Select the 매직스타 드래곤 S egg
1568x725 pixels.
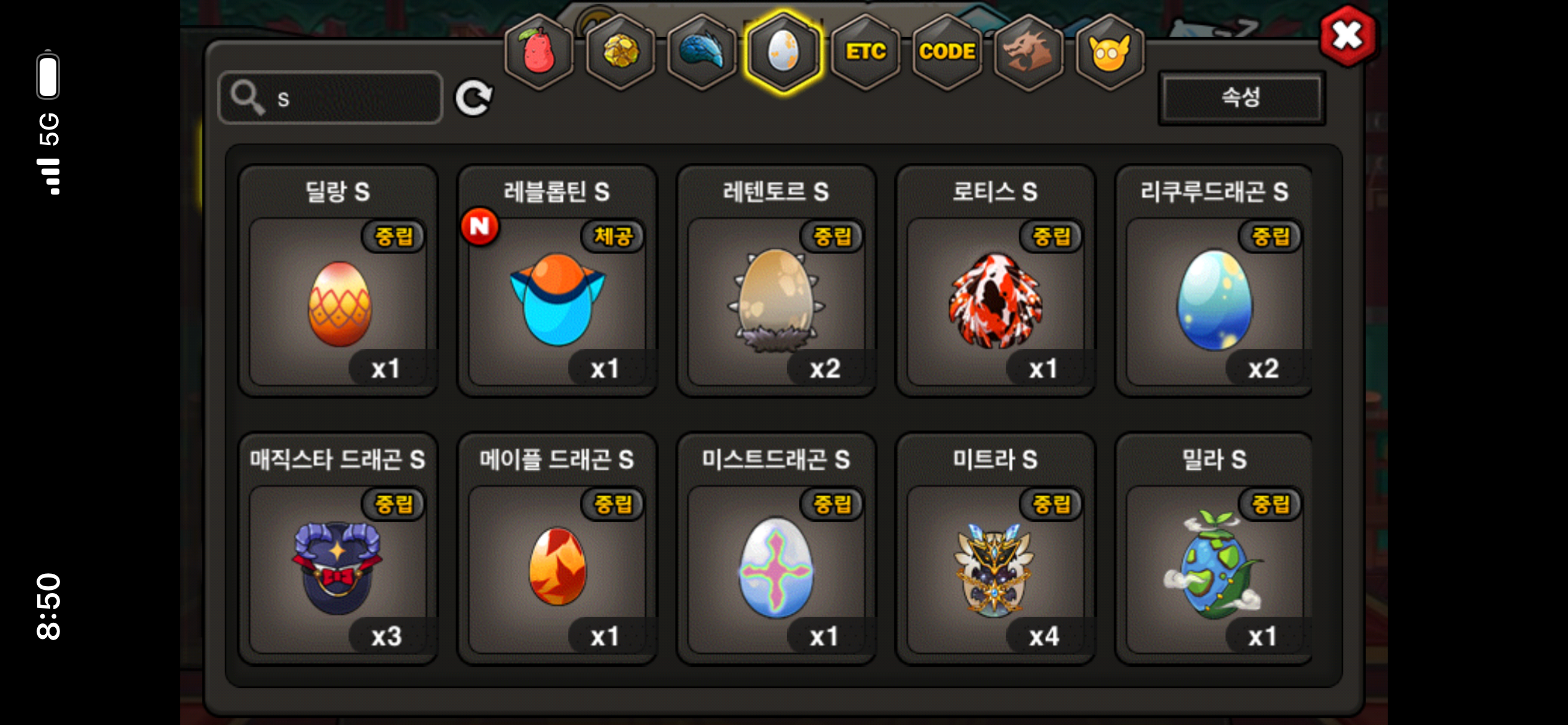tap(338, 548)
